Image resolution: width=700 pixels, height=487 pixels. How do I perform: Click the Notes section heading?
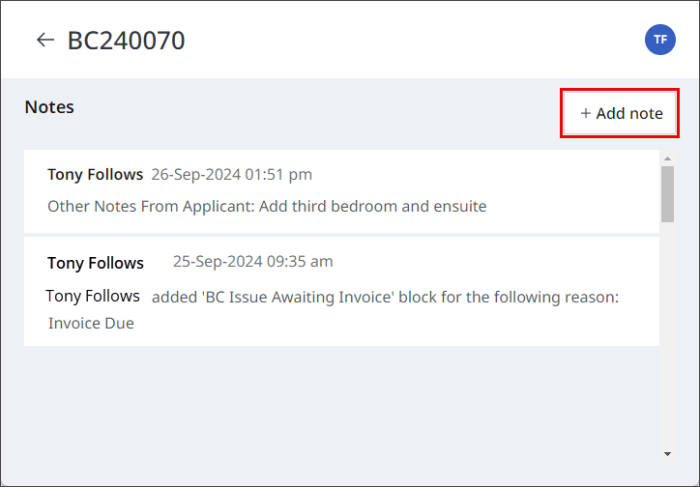coord(50,107)
